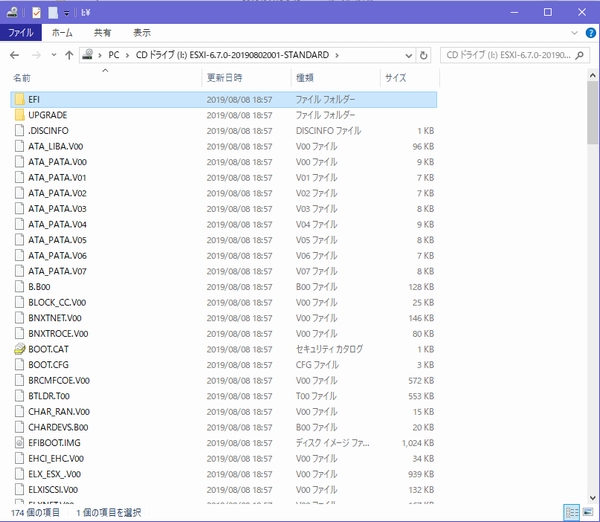Select the CHARDEVS.B00 file icon
600x522 pixels.
tap(20, 427)
